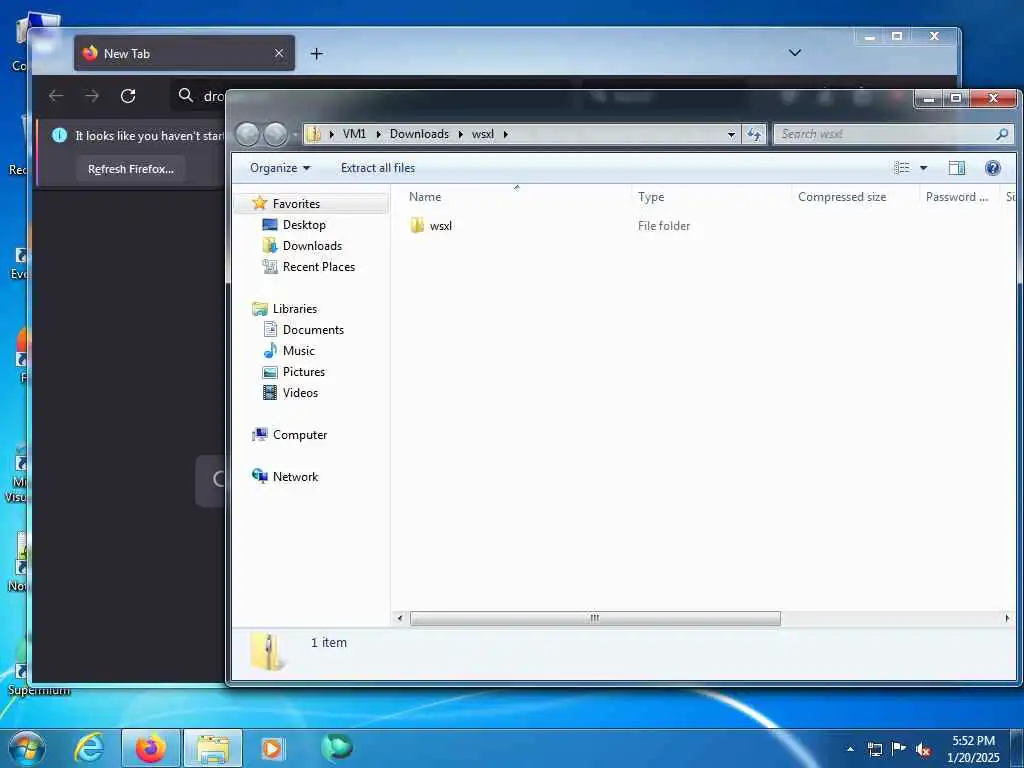Expand the address bar history dropdown
Image resolution: width=1024 pixels, height=768 pixels.
731,134
